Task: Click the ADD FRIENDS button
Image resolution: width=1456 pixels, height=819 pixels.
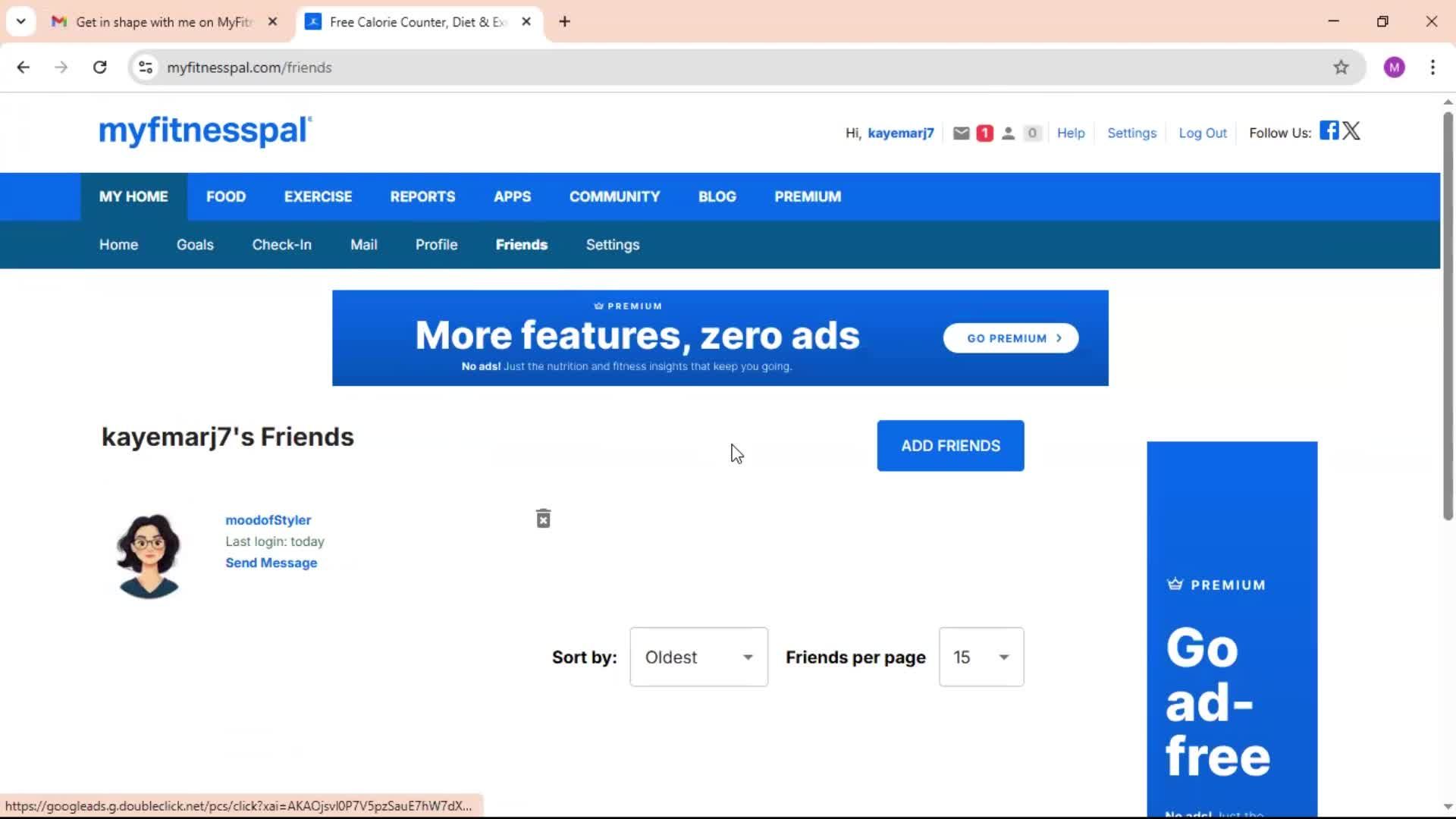Action: click(x=950, y=446)
